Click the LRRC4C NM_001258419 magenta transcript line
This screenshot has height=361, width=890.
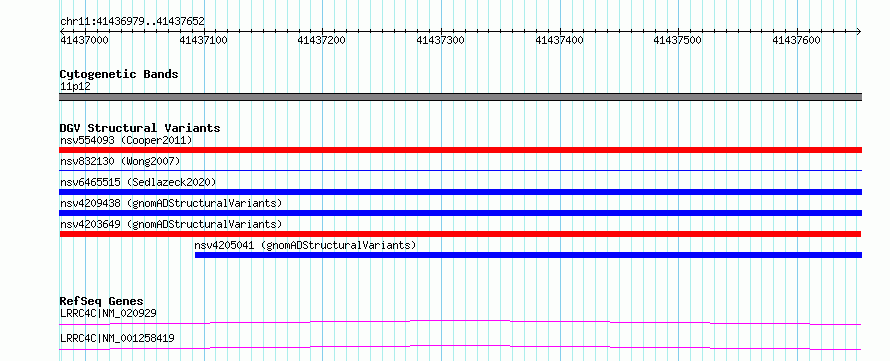click(460, 347)
